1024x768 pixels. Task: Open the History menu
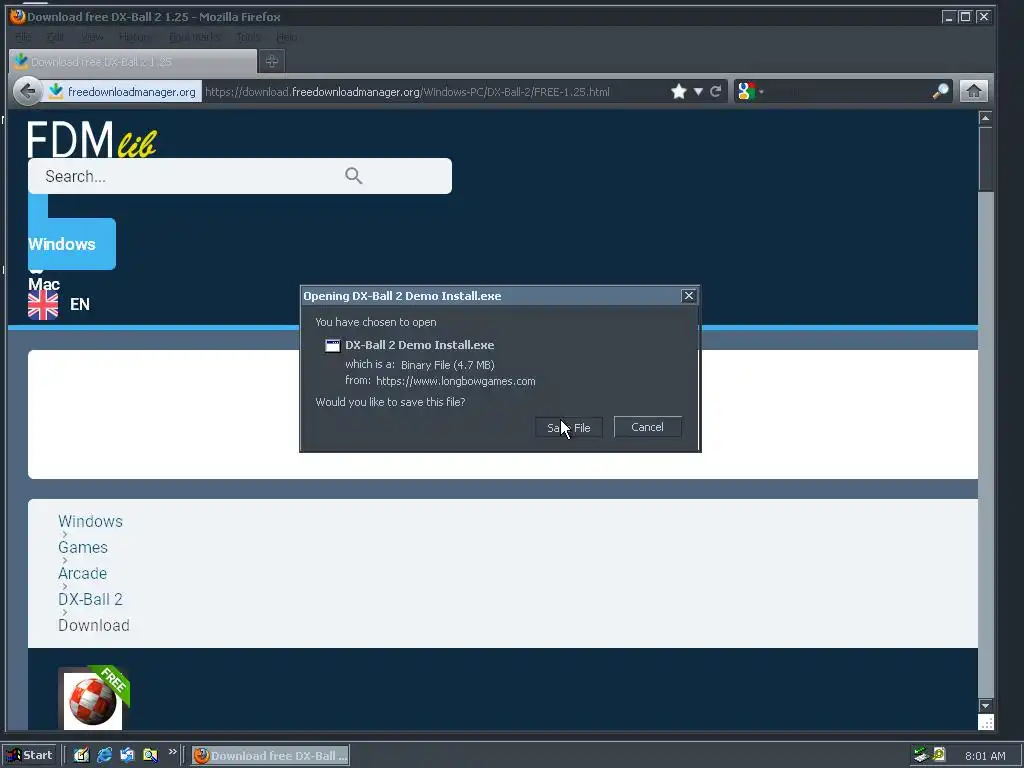136,37
